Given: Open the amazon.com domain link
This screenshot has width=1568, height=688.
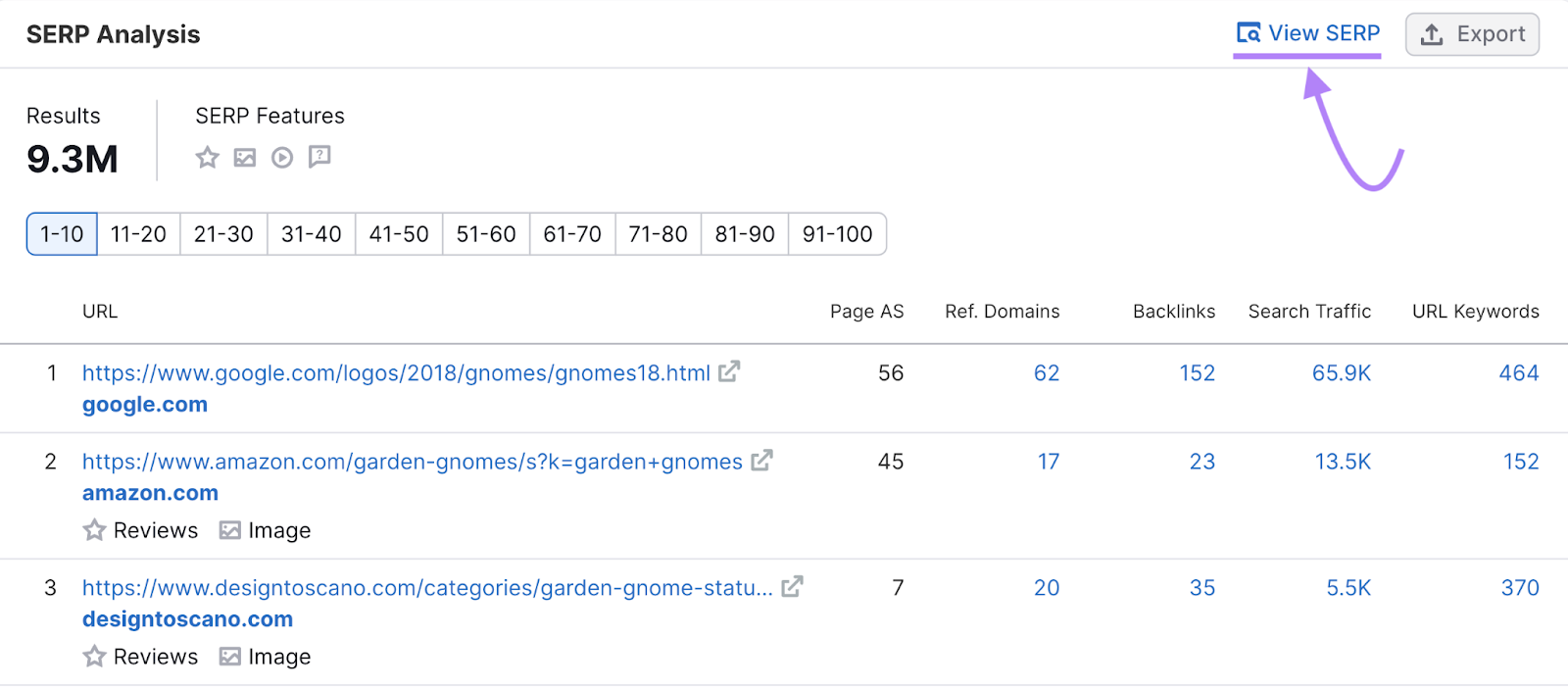Looking at the screenshot, I should 150,493.
